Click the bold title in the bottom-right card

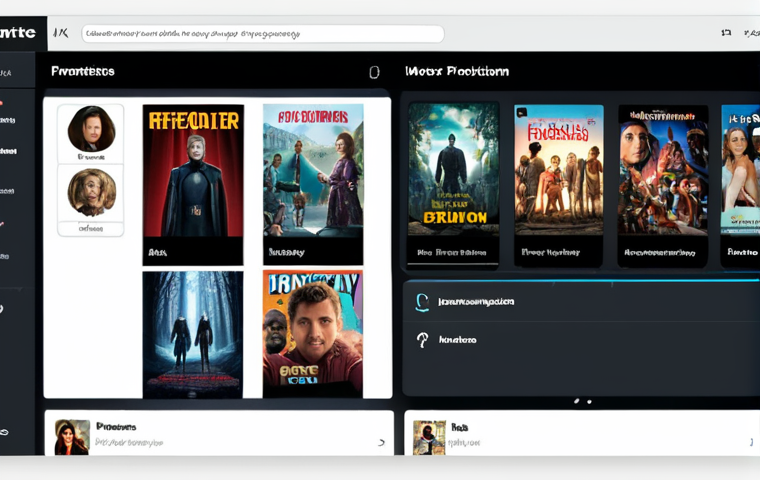[x=459, y=427]
